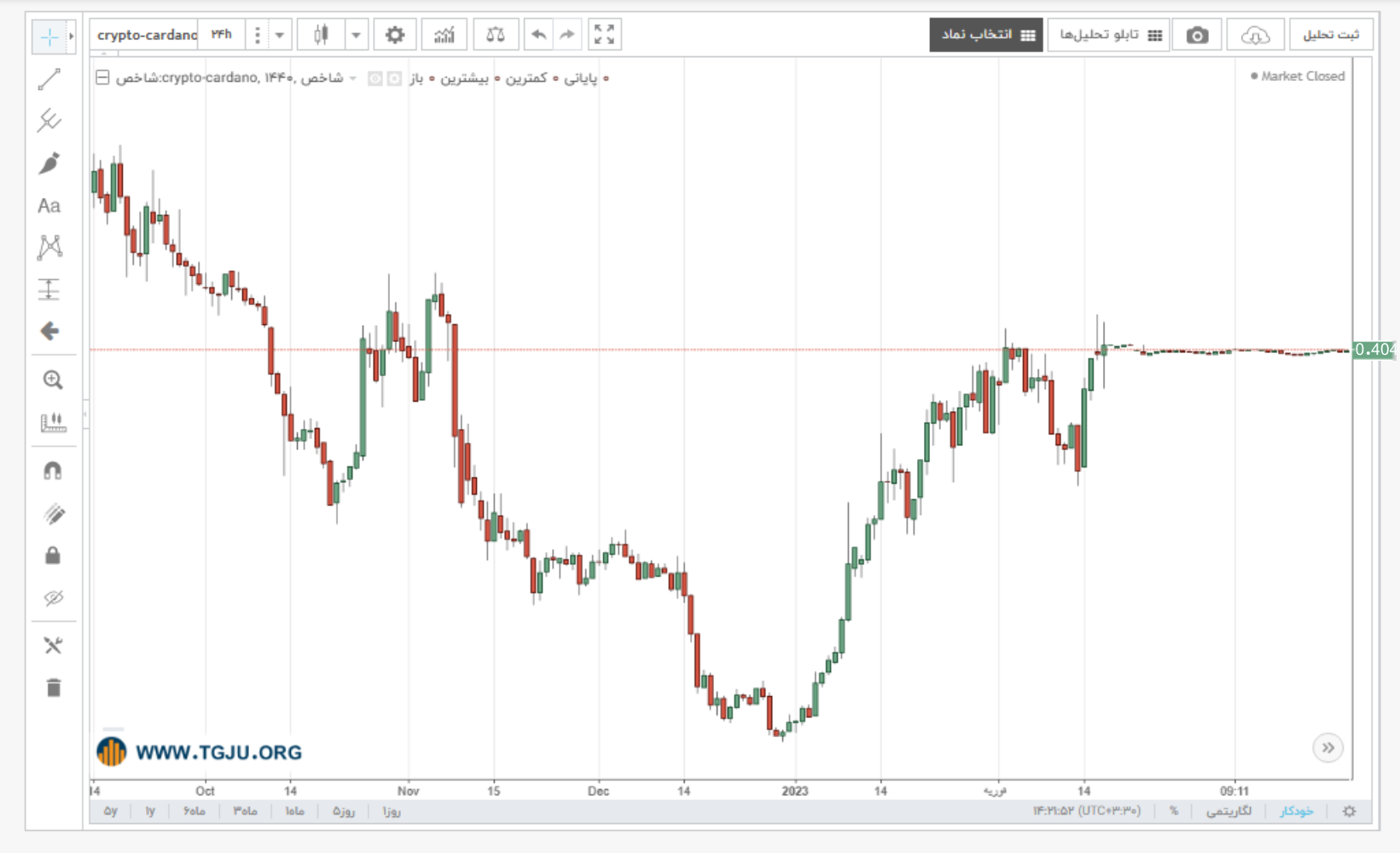Expand the legend series dropdown arrow
1400x853 pixels.
pos(353,78)
